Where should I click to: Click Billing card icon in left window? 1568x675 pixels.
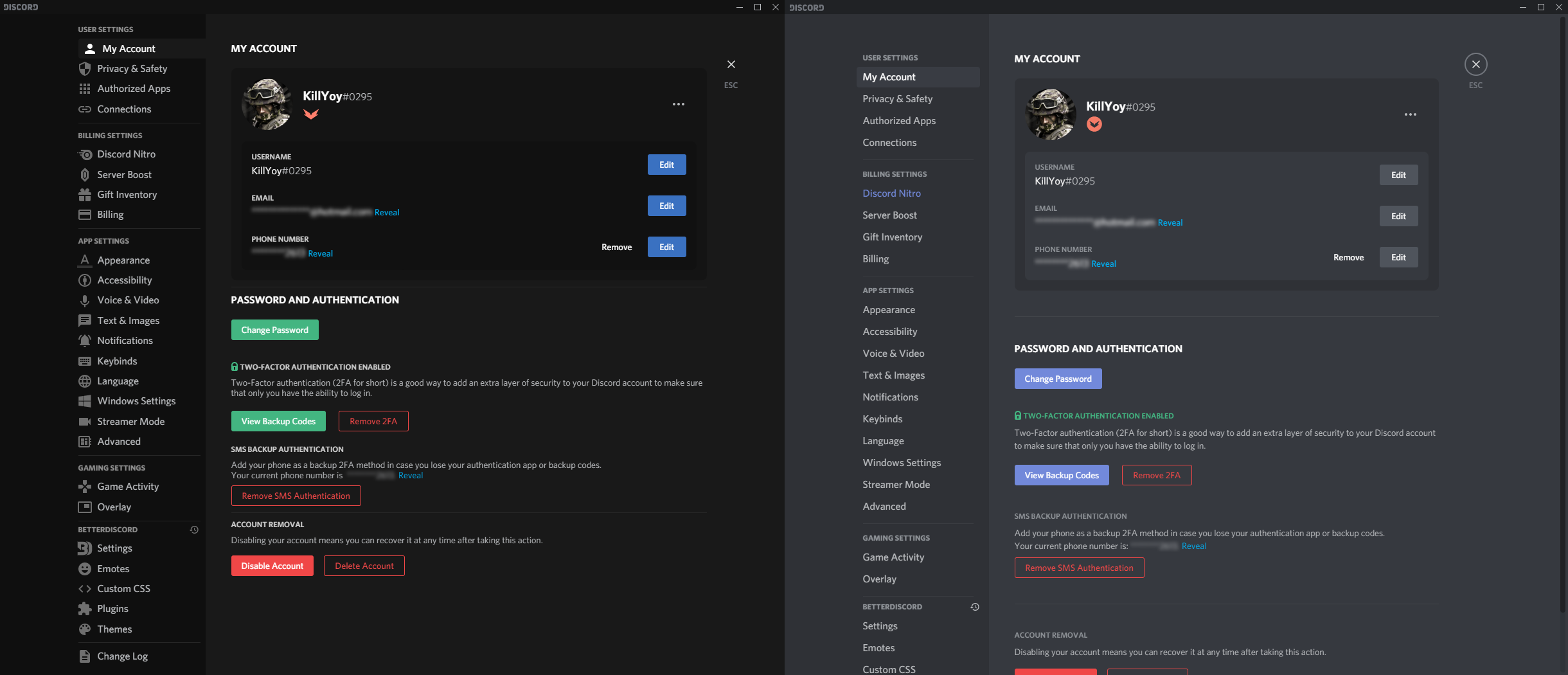click(85, 215)
